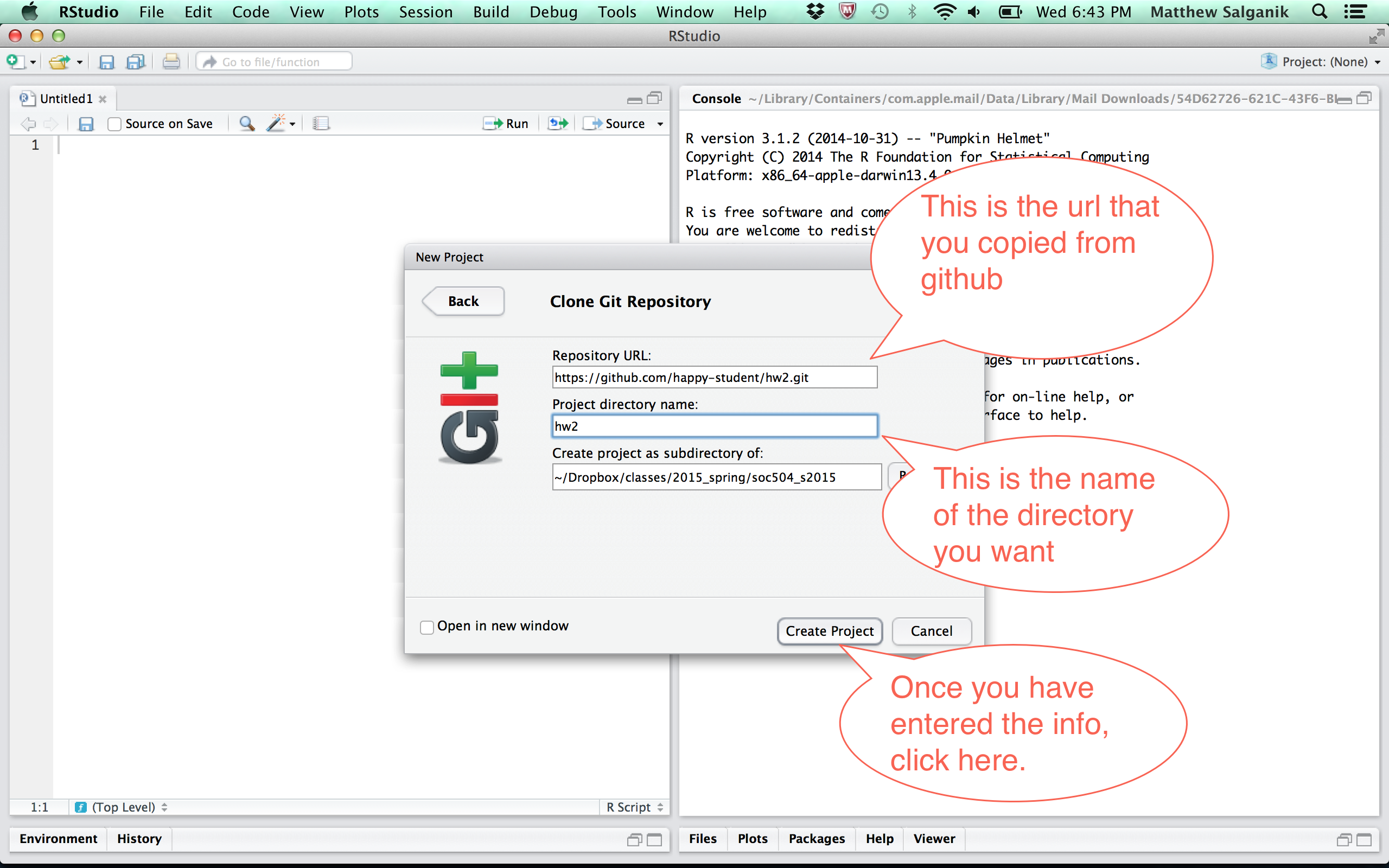Enable the Source on Save checkbox

point(114,124)
